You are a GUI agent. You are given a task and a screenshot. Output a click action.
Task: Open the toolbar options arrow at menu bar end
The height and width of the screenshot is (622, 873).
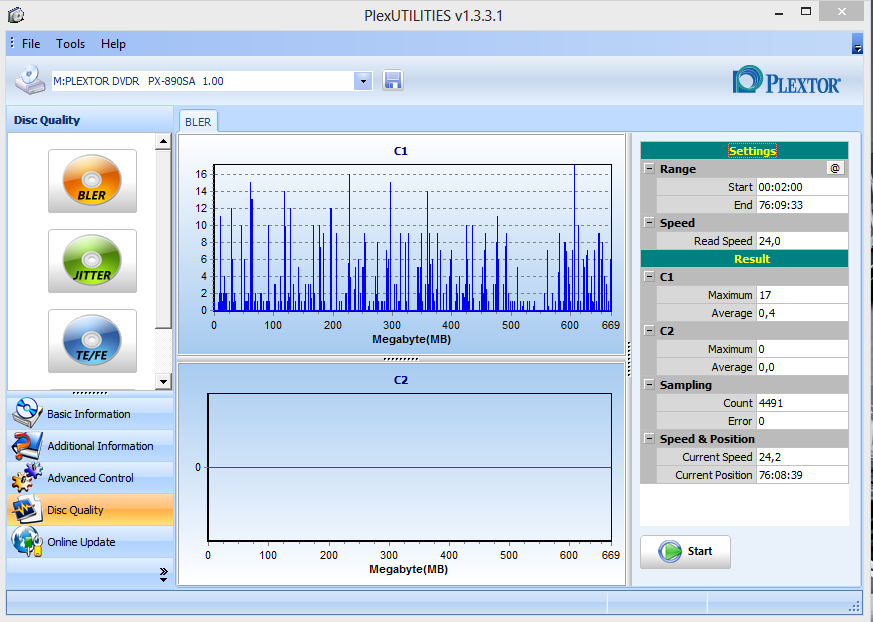point(857,45)
